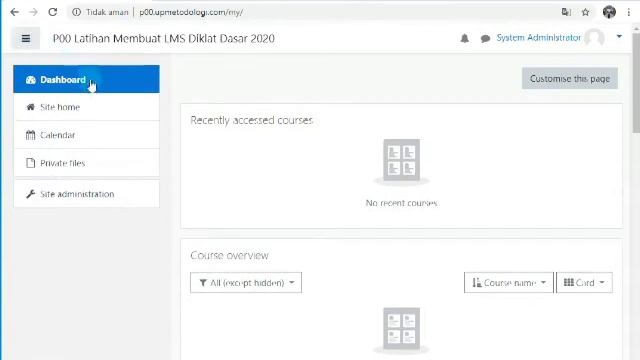Open the Chrome three-dot menu
640x360 pixels.
click(629, 12)
